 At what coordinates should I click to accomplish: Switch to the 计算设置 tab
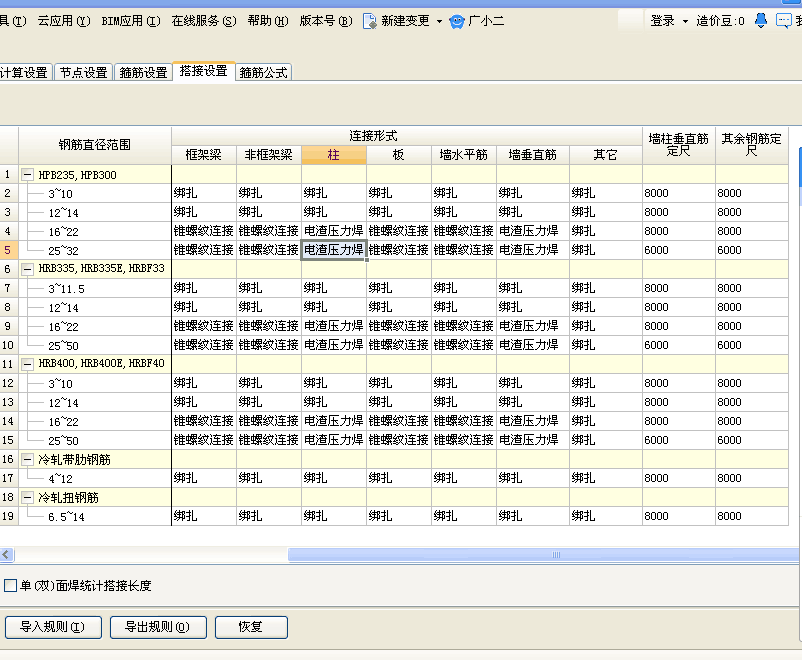click(x=24, y=72)
